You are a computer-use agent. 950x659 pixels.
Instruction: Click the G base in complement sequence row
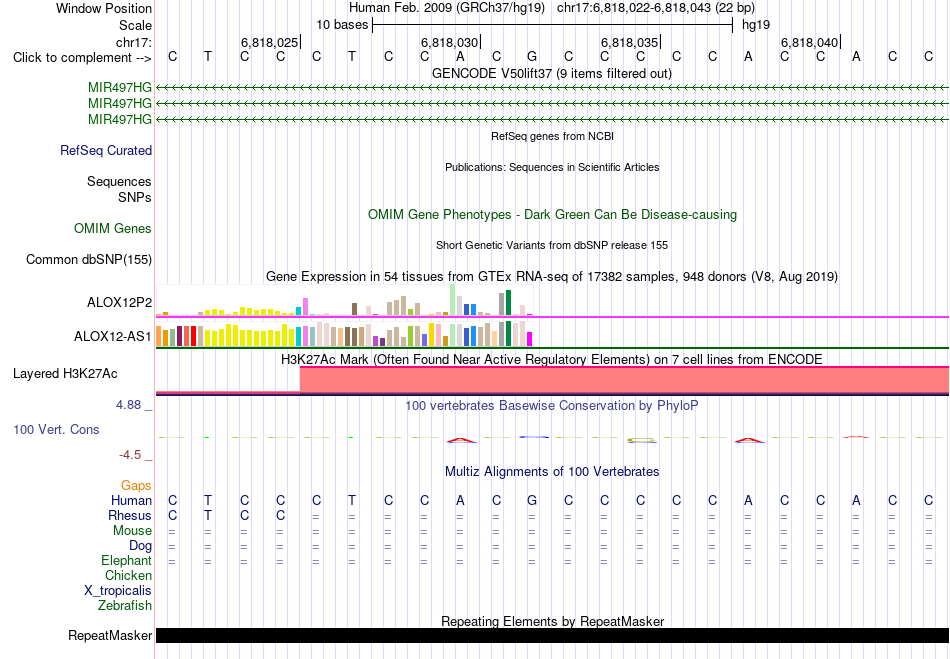click(532, 57)
